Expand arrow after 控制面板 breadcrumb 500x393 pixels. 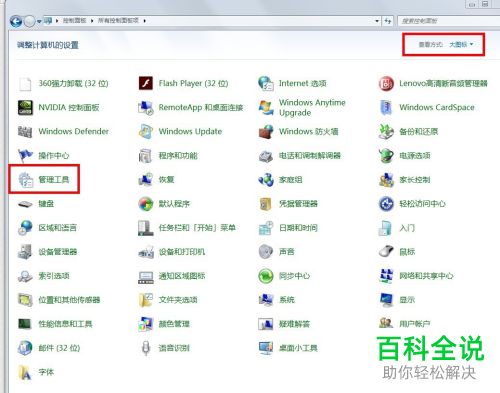click(x=92, y=21)
